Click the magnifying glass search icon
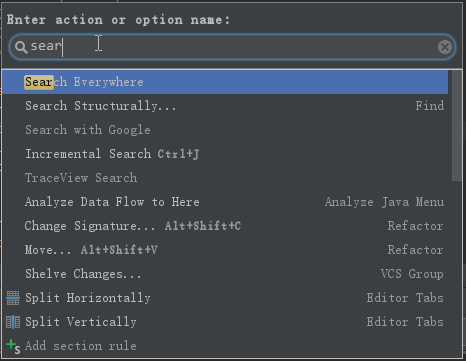The width and height of the screenshot is (466, 361). pyautogui.click(x=21, y=47)
